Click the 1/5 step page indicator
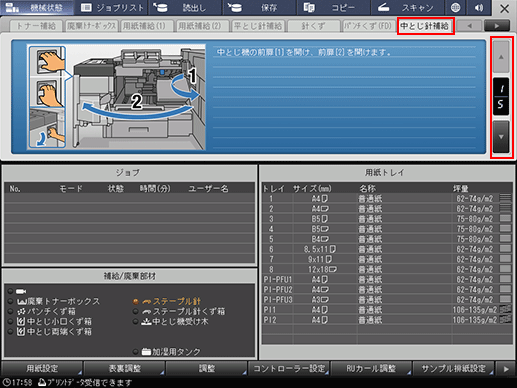The height and width of the screenshot is (388, 517). tap(501, 97)
